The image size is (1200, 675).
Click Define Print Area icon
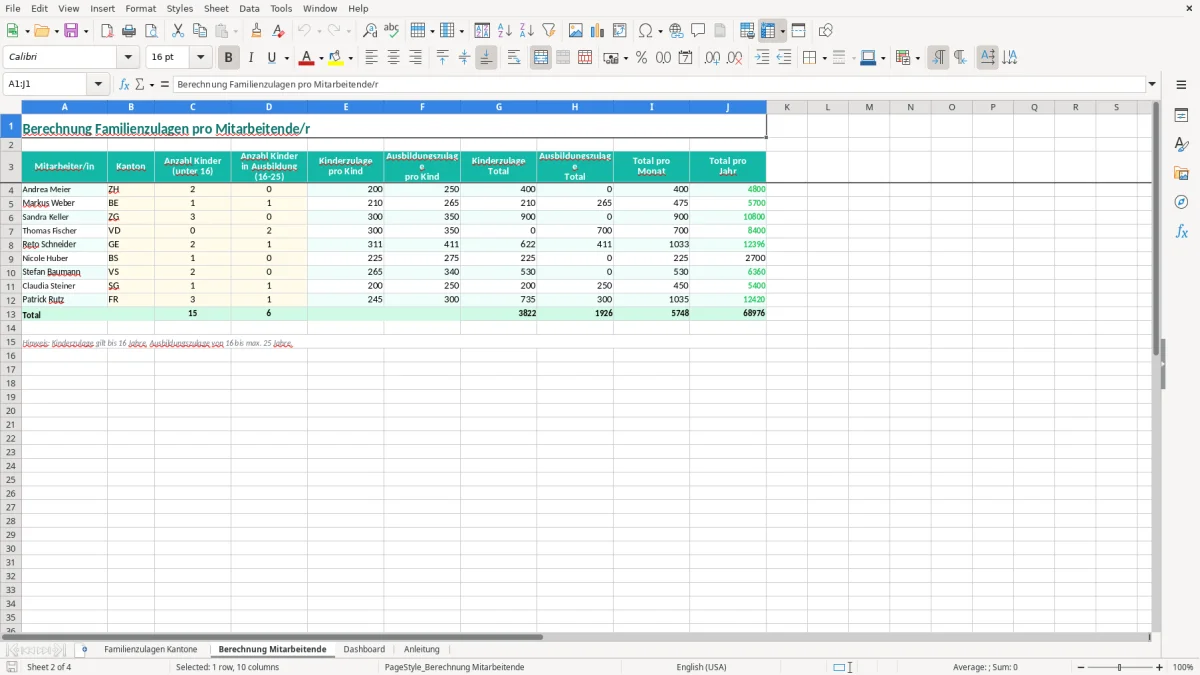pos(747,31)
